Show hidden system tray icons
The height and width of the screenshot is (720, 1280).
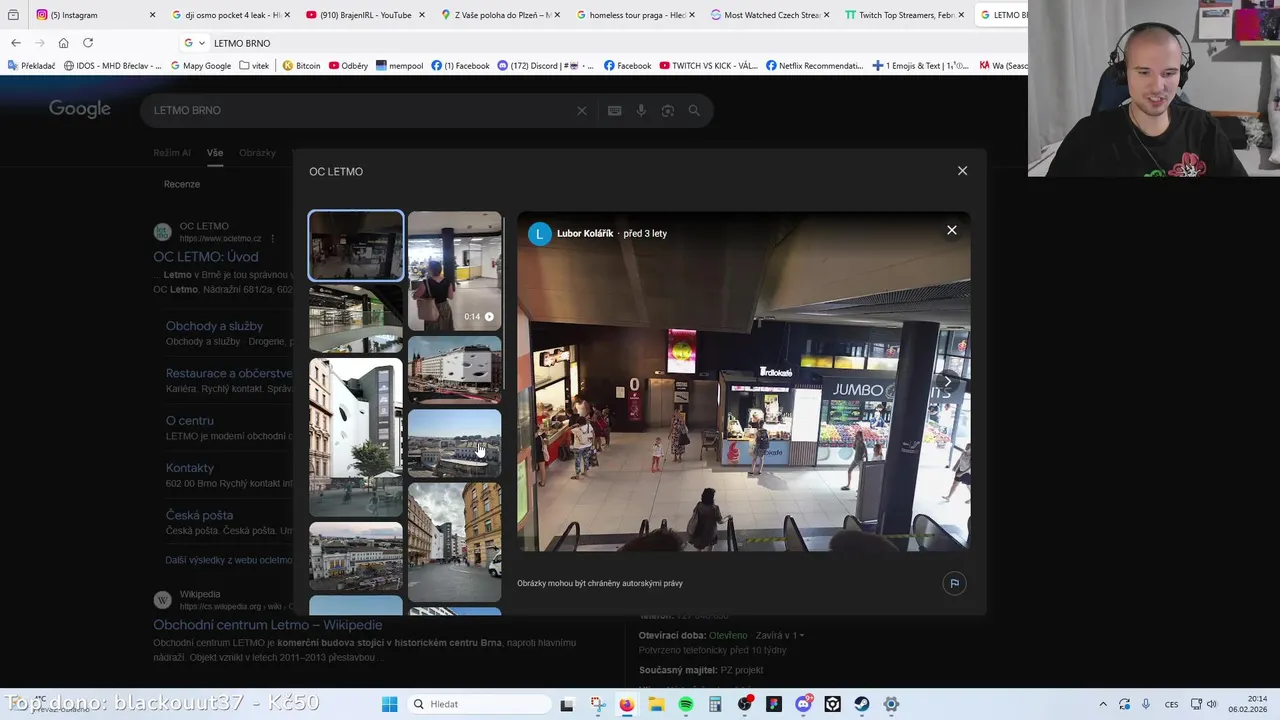(1103, 704)
